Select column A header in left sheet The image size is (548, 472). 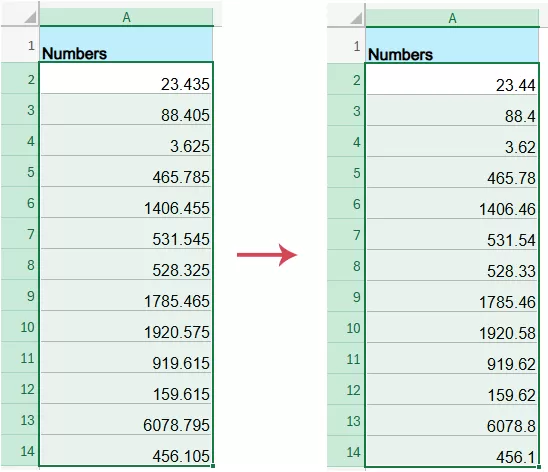click(x=126, y=17)
